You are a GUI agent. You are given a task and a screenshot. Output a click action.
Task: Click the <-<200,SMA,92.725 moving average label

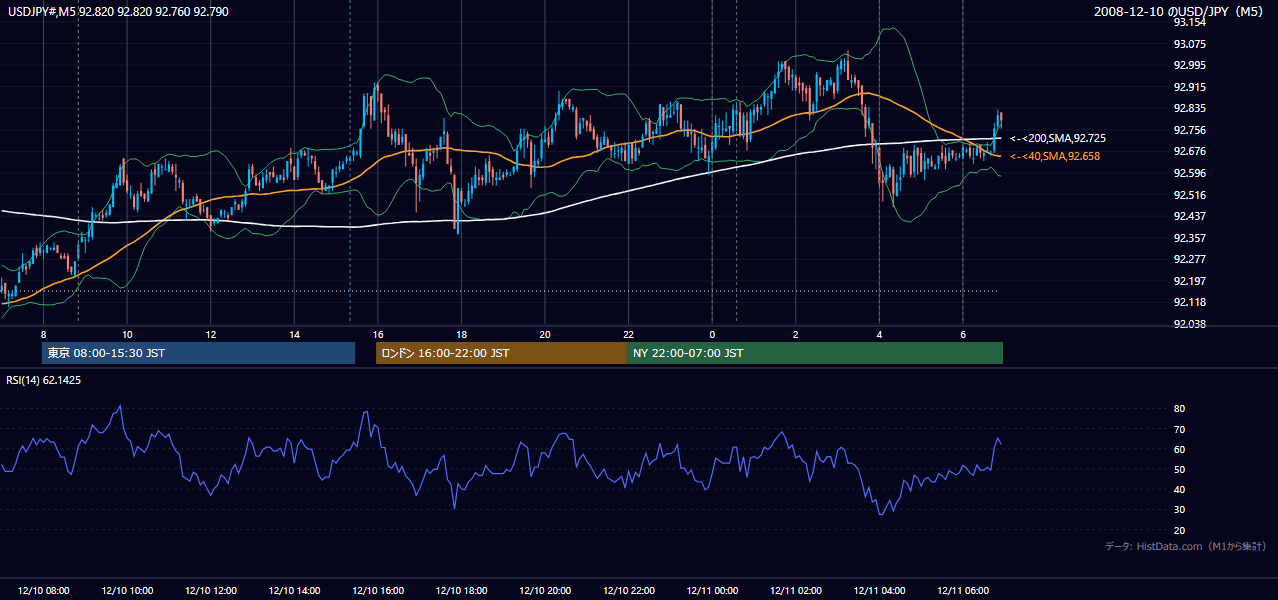click(x=1056, y=138)
